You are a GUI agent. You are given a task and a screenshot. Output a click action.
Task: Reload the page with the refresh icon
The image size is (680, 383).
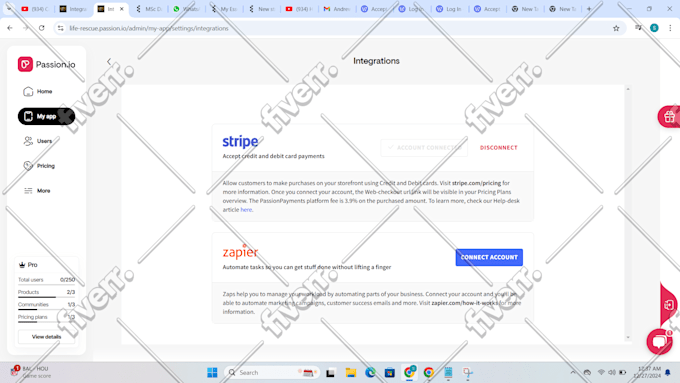[x=42, y=28]
